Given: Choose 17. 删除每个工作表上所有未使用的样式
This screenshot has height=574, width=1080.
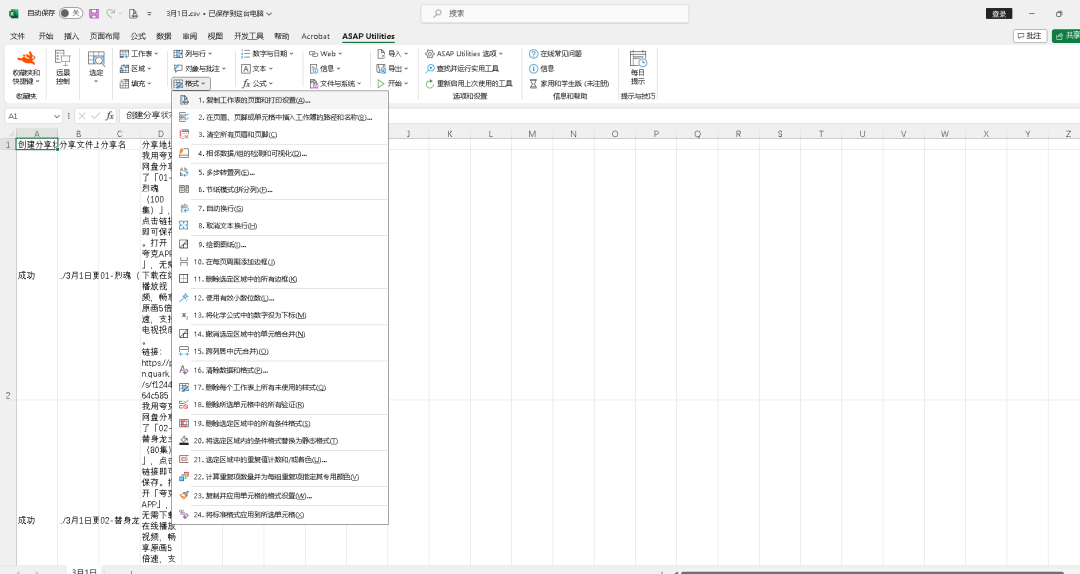Looking at the screenshot, I should (280, 387).
